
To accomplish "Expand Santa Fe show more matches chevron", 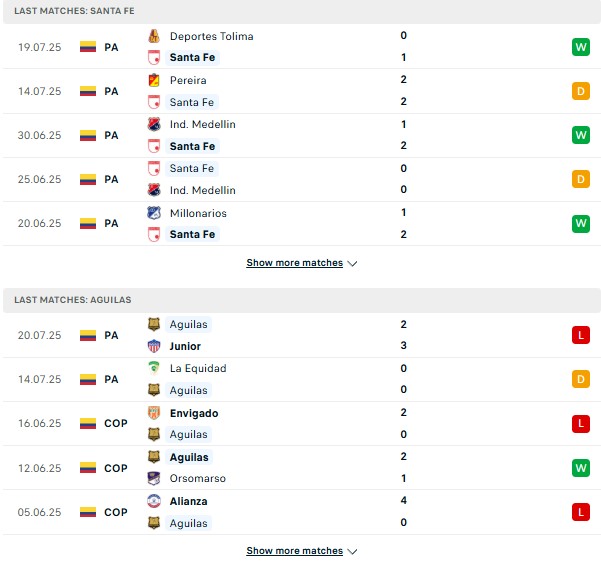I will click(352, 263).
